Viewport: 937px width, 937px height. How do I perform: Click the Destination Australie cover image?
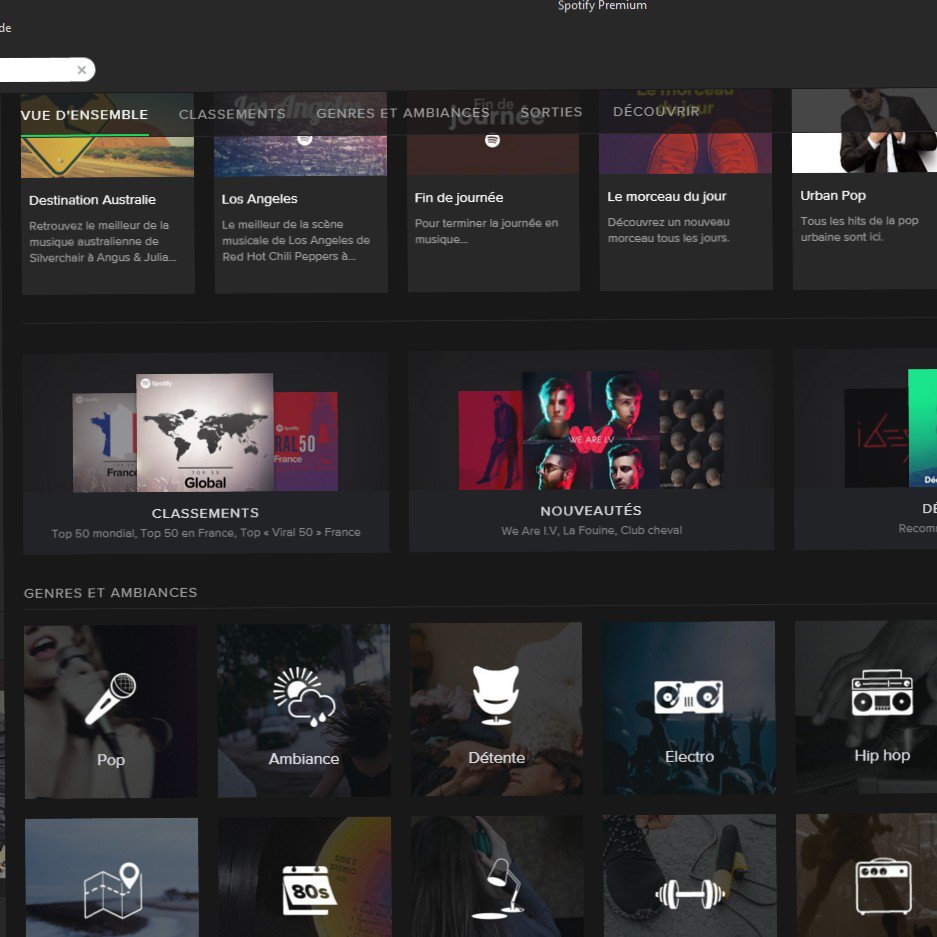point(108,136)
